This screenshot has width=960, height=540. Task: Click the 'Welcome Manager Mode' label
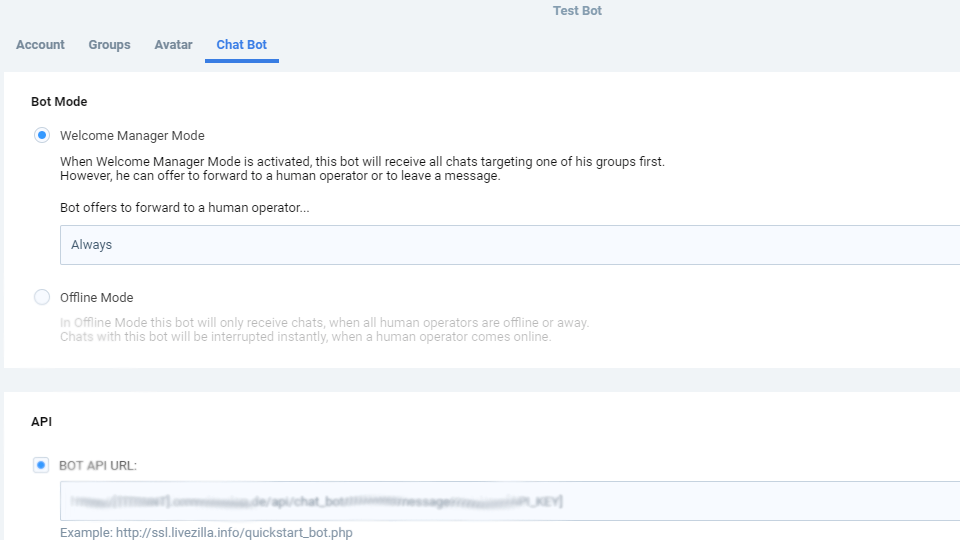click(x=132, y=135)
